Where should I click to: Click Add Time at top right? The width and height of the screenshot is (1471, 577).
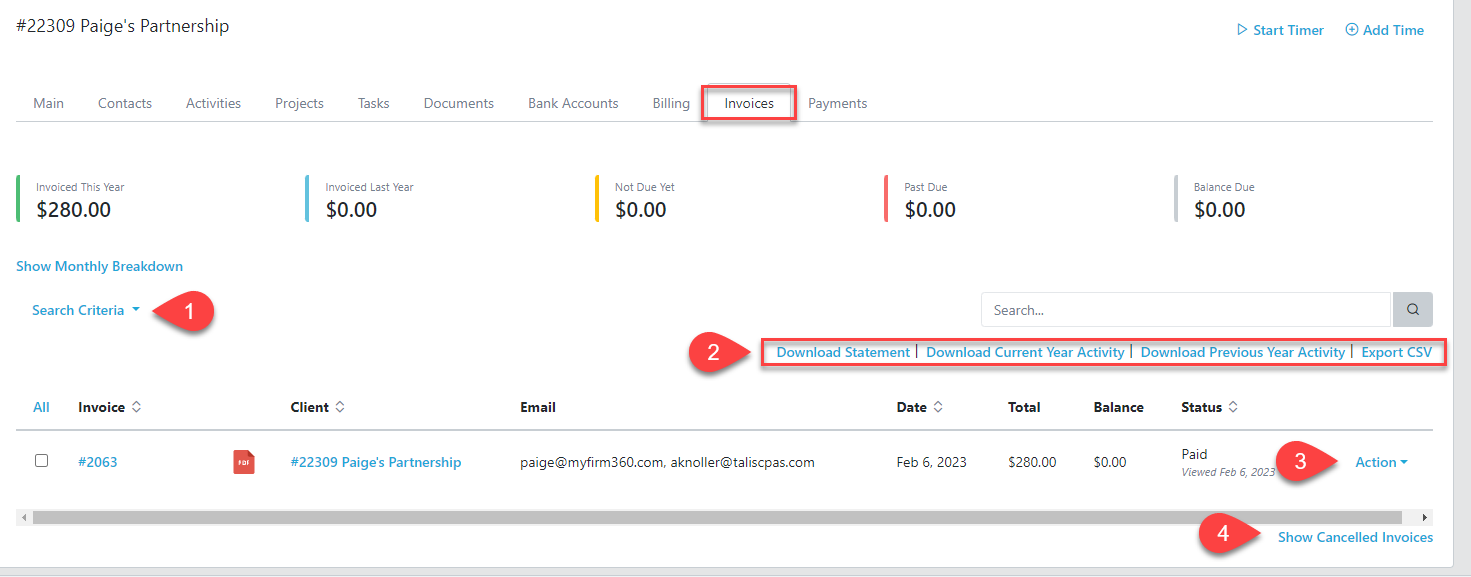point(1385,29)
